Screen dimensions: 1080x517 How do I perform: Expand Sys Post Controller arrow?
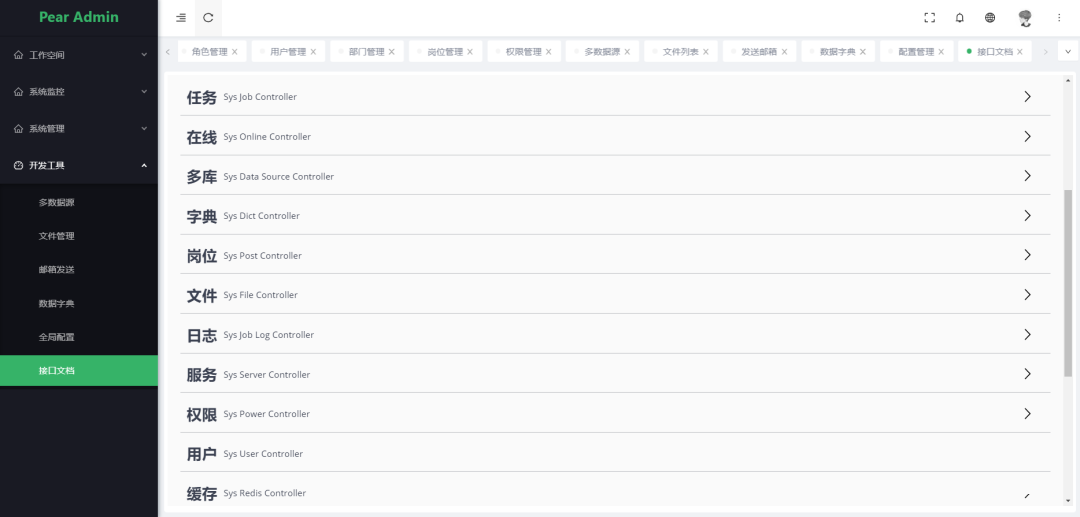point(1028,255)
